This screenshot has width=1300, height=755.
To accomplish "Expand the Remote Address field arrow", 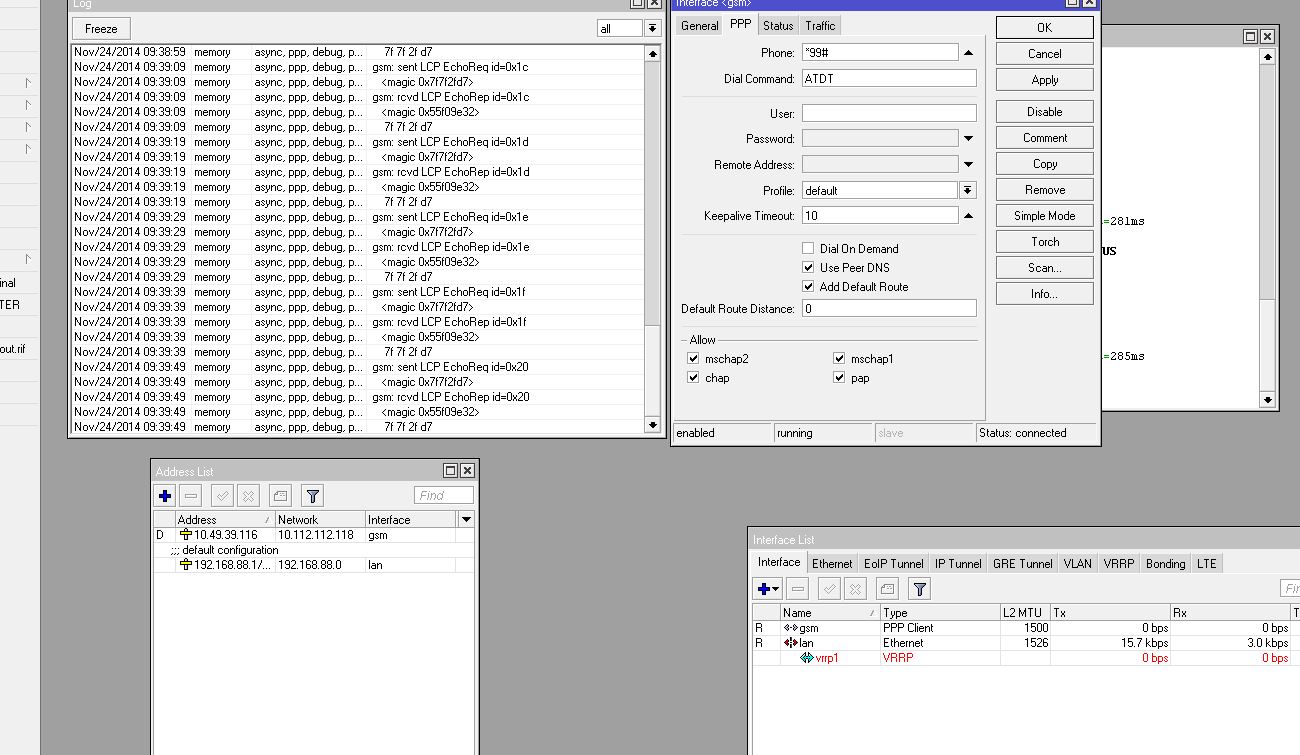I will pos(968,165).
